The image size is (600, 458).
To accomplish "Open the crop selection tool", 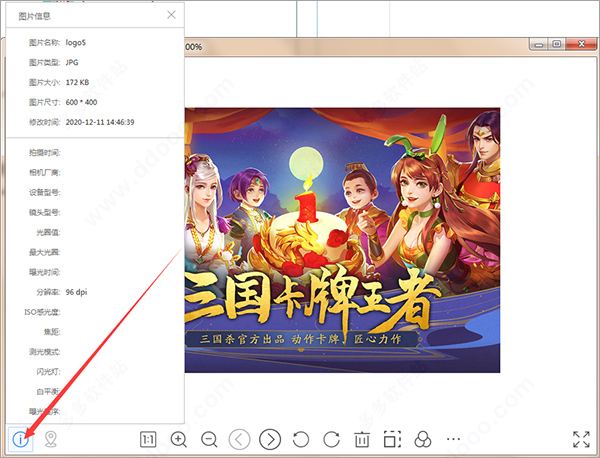I will click(392, 439).
